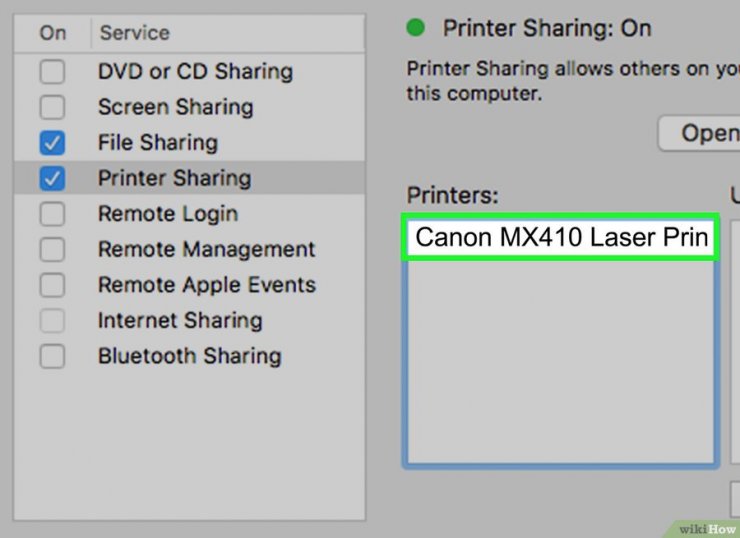The height and width of the screenshot is (538, 740).
Task: Click the On column header
Action: (52, 33)
